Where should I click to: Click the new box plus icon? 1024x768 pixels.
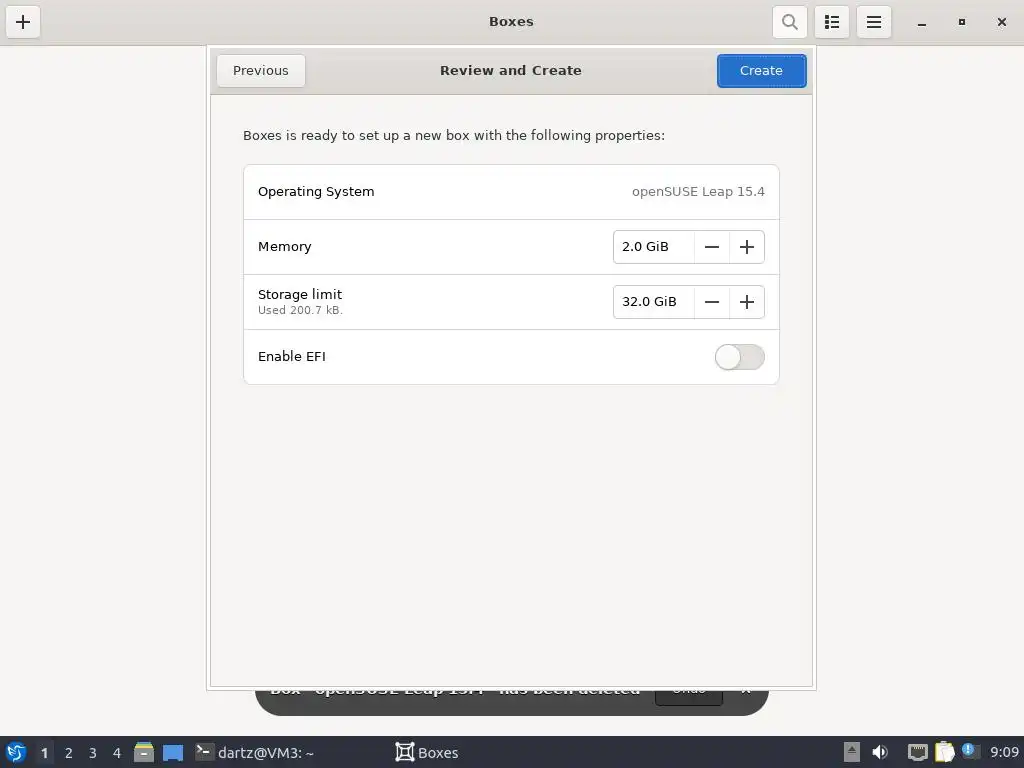23,22
